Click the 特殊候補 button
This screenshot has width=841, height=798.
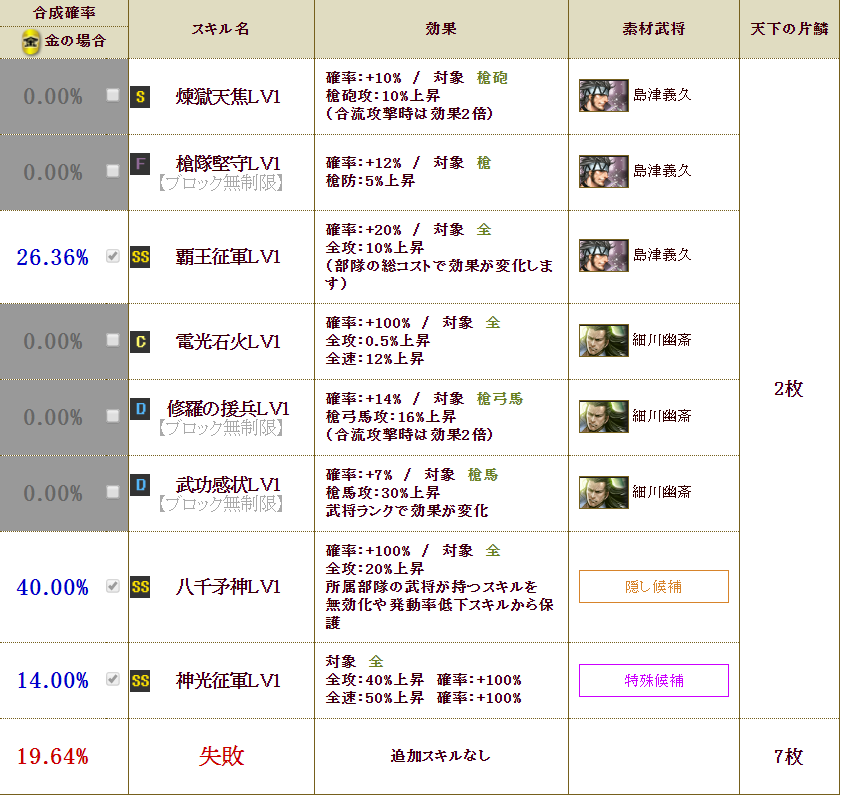tap(654, 681)
